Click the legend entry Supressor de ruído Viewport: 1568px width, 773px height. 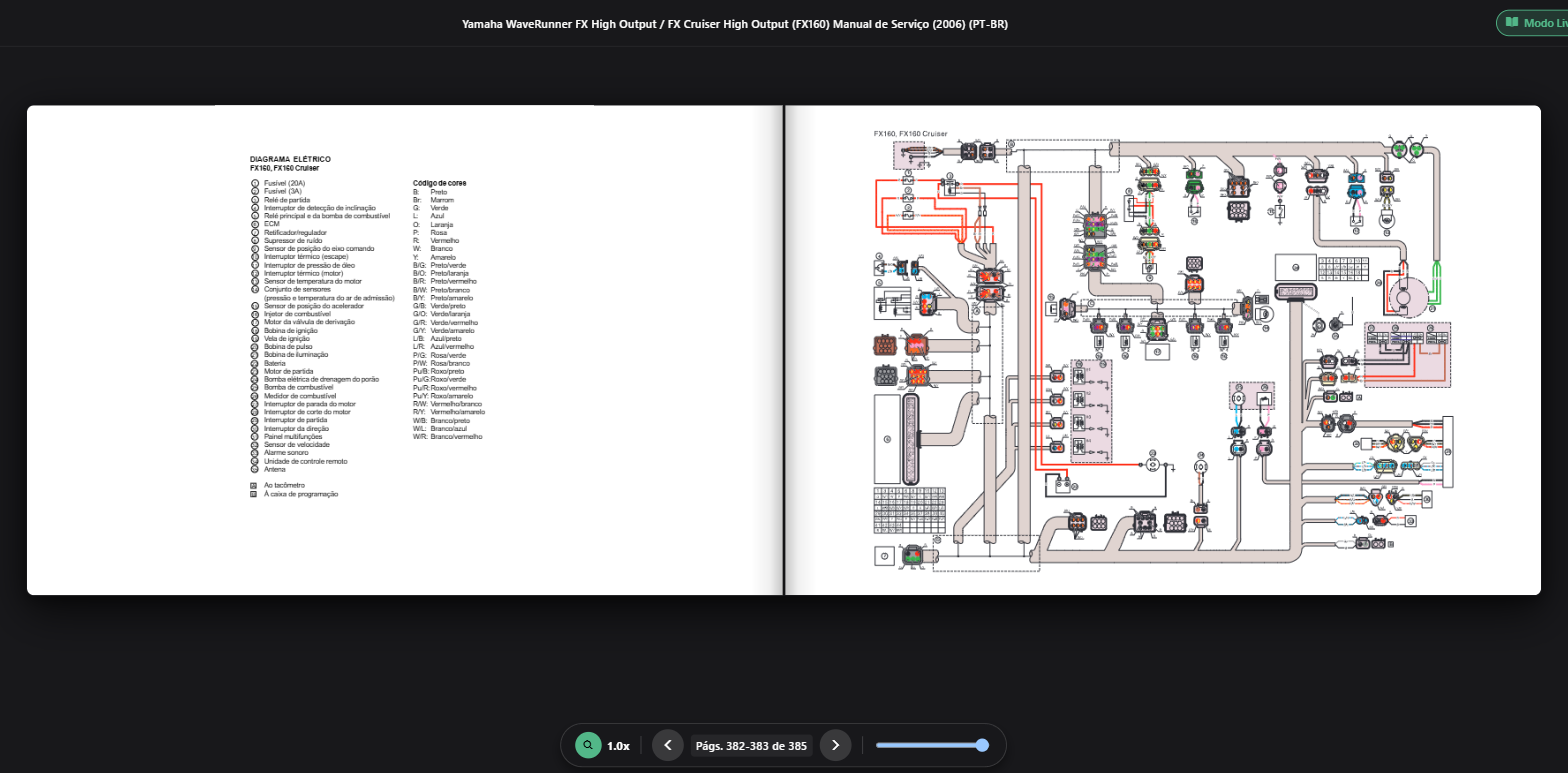point(293,240)
